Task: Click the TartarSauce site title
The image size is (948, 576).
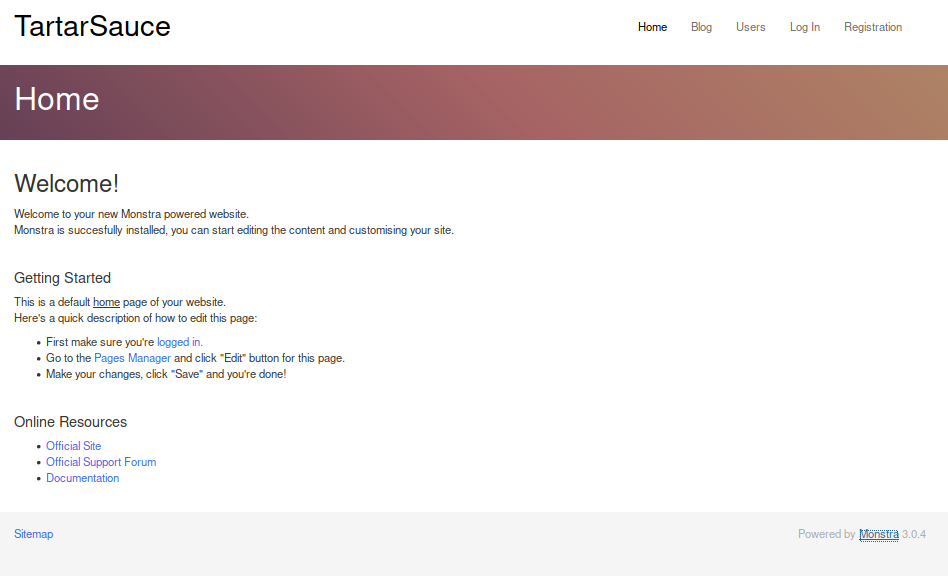Action: tap(92, 27)
